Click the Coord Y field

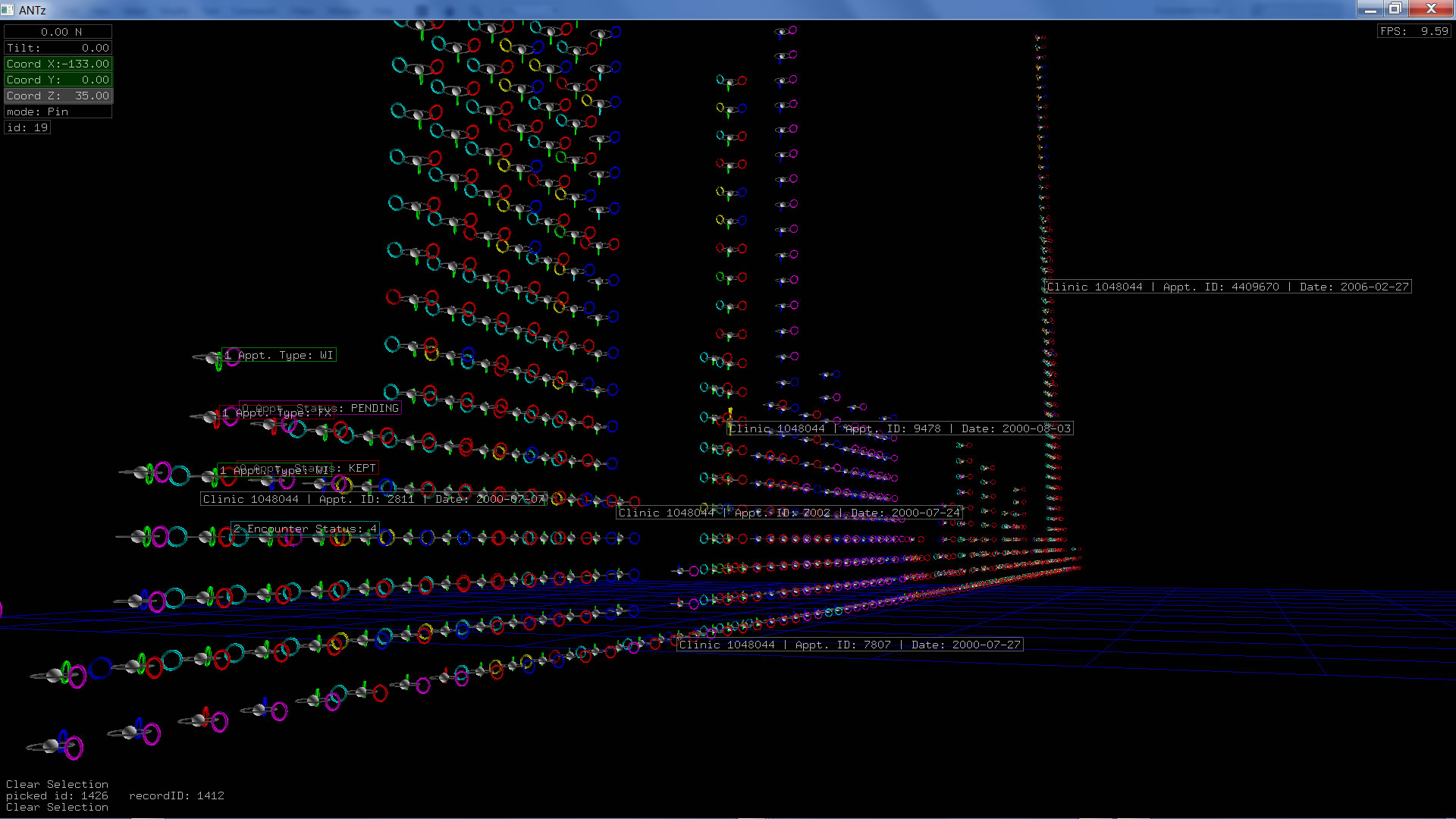[58, 80]
